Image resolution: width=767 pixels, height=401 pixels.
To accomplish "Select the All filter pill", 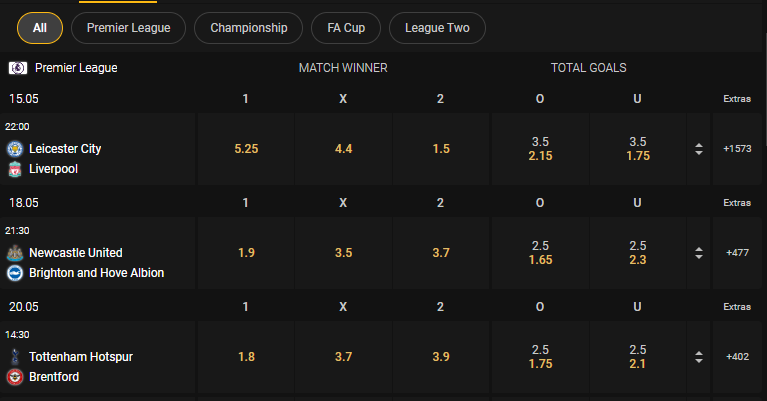I will [40, 28].
